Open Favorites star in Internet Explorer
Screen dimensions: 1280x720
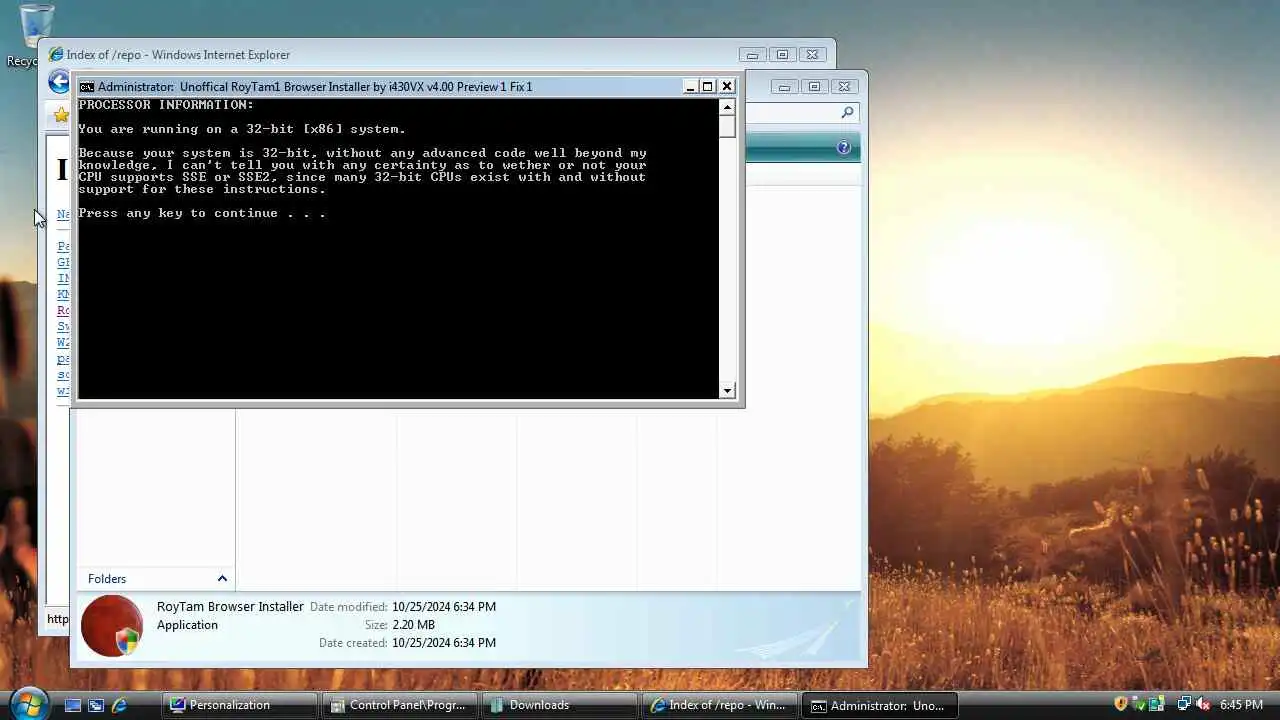[61, 115]
